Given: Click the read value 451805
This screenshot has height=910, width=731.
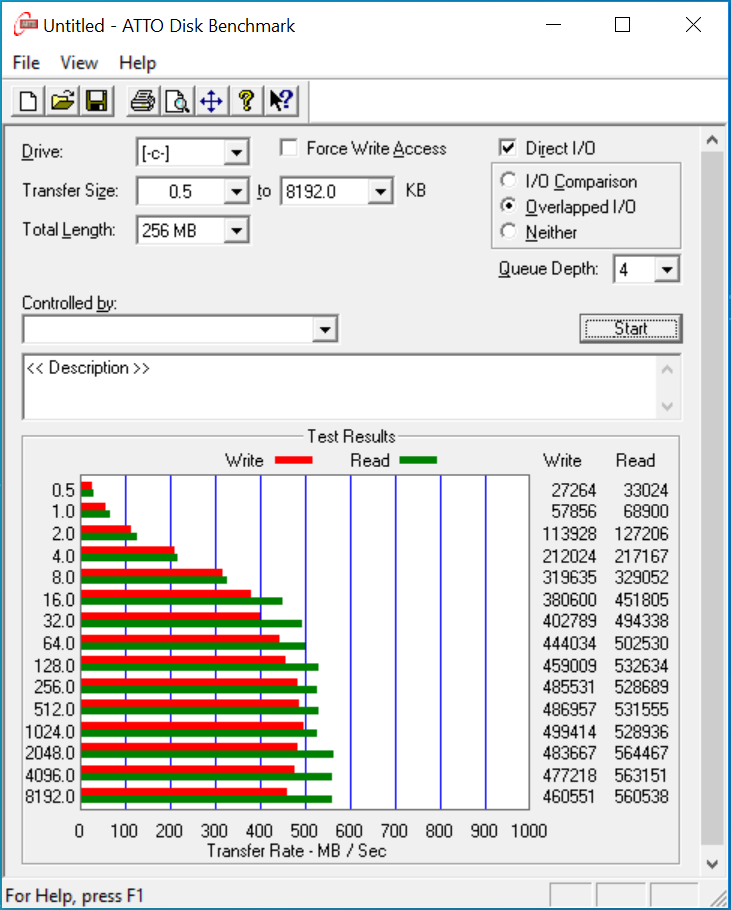Looking at the screenshot, I should click(641, 600).
